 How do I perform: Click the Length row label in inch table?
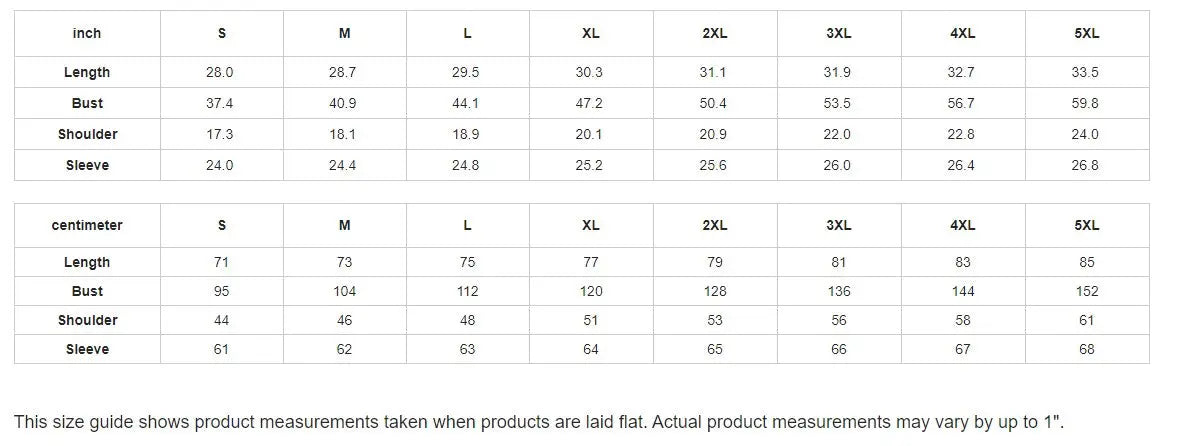(87, 73)
